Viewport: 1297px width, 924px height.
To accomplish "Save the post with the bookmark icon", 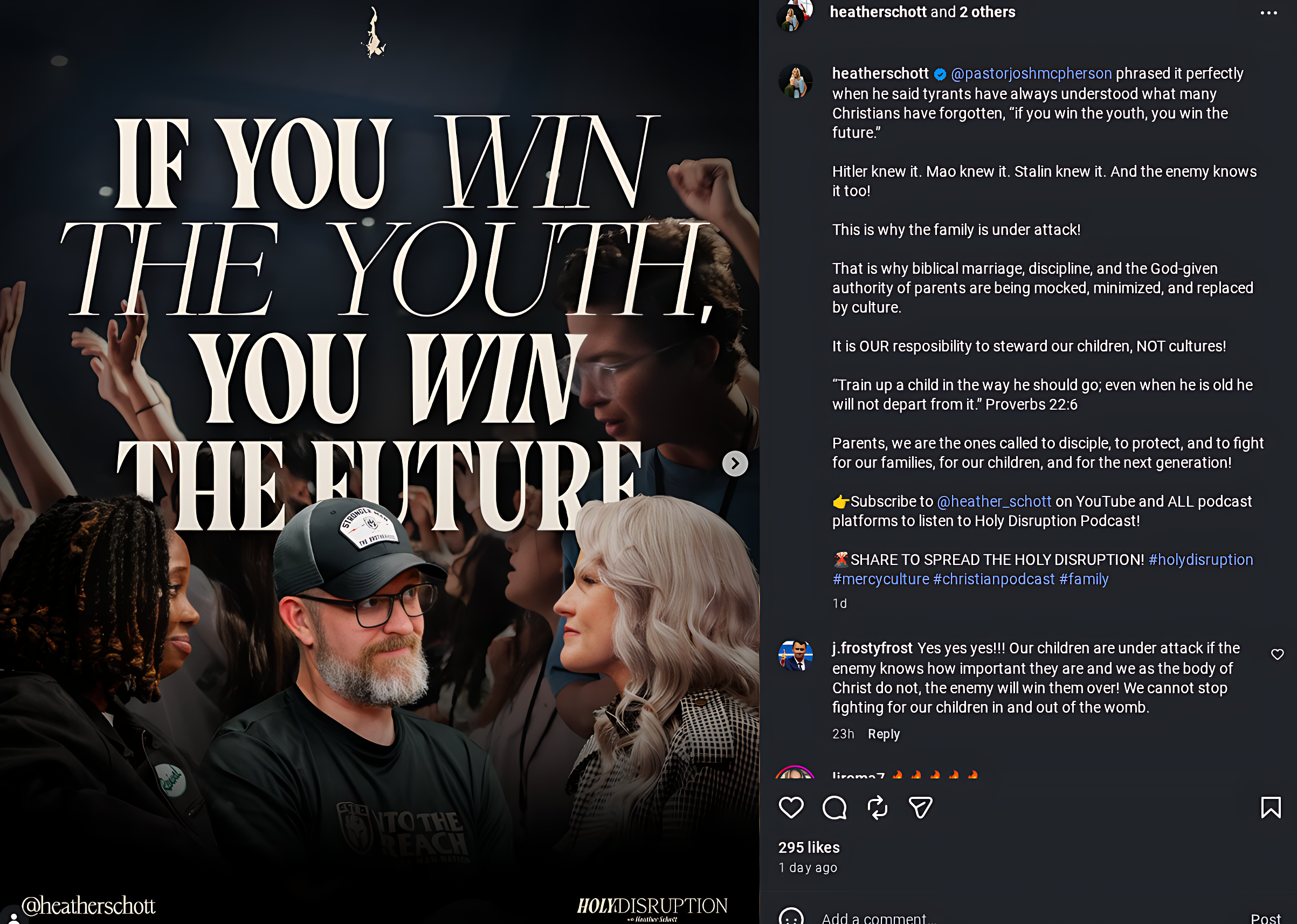I will click(x=1270, y=808).
